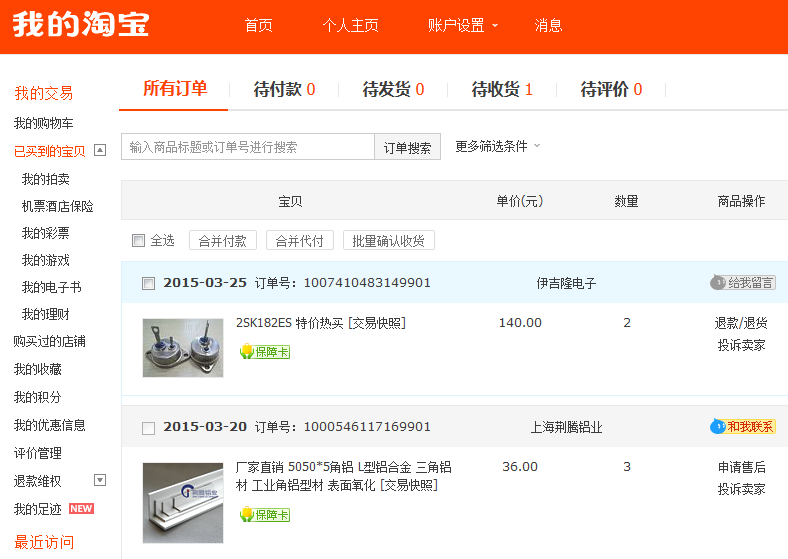Focus the order search input field
Image resolution: width=788 pixels, height=559 pixels.
[248, 147]
